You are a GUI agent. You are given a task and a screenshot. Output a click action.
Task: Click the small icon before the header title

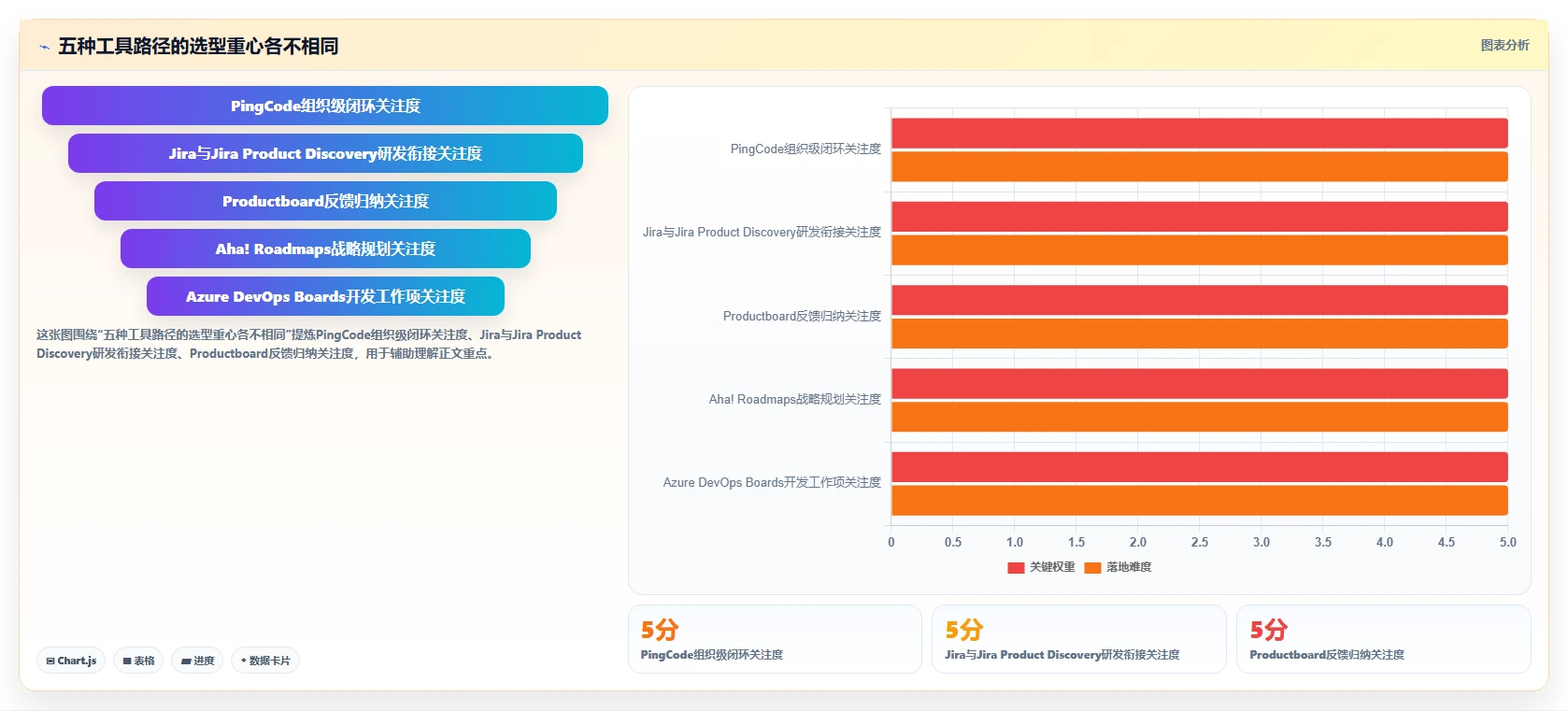44,47
